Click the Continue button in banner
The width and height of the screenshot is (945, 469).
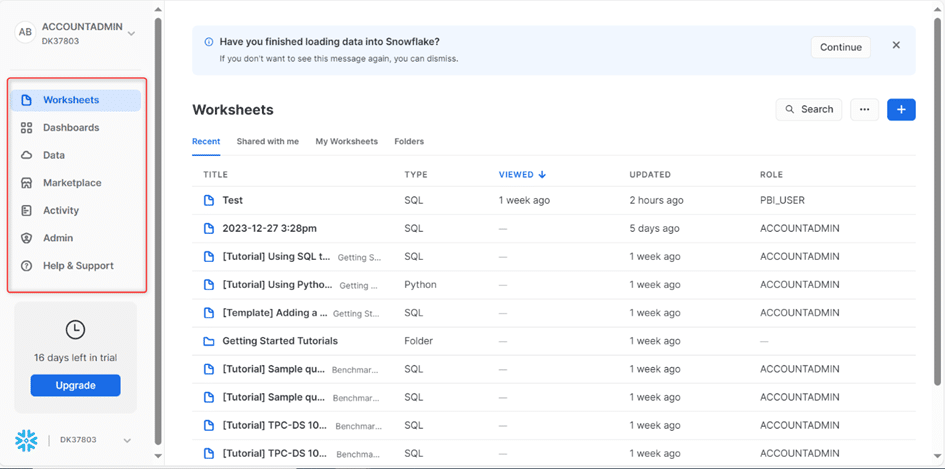(x=841, y=47)
